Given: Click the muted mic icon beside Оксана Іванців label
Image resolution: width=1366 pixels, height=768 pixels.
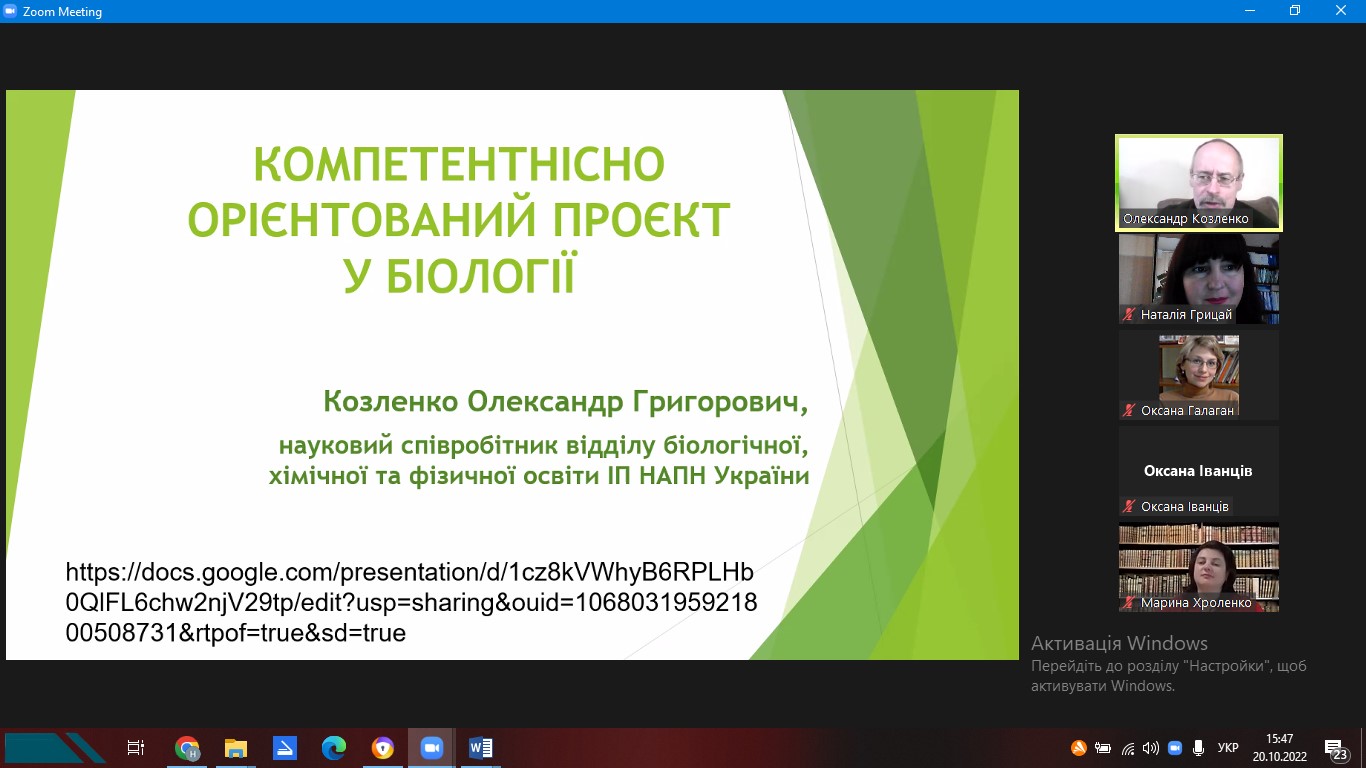Looking at the screenshot, I should click(x=1130, y=507).
